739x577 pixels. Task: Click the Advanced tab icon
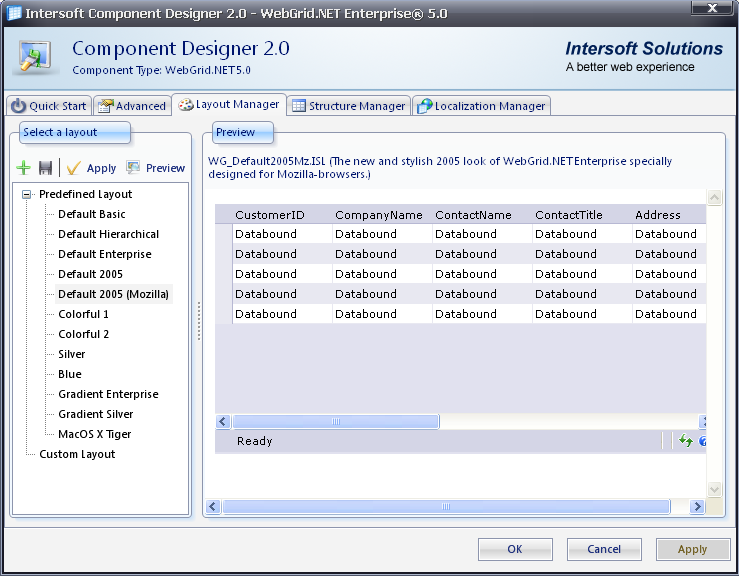106,106
